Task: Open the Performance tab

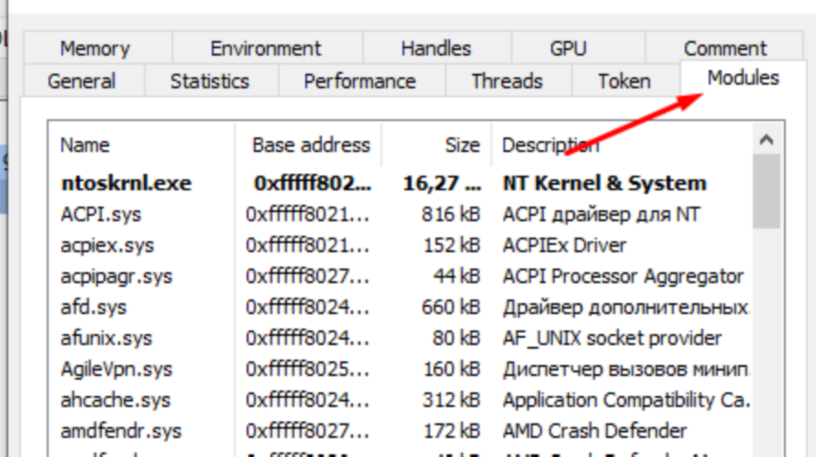Action: tap(359, 82)
